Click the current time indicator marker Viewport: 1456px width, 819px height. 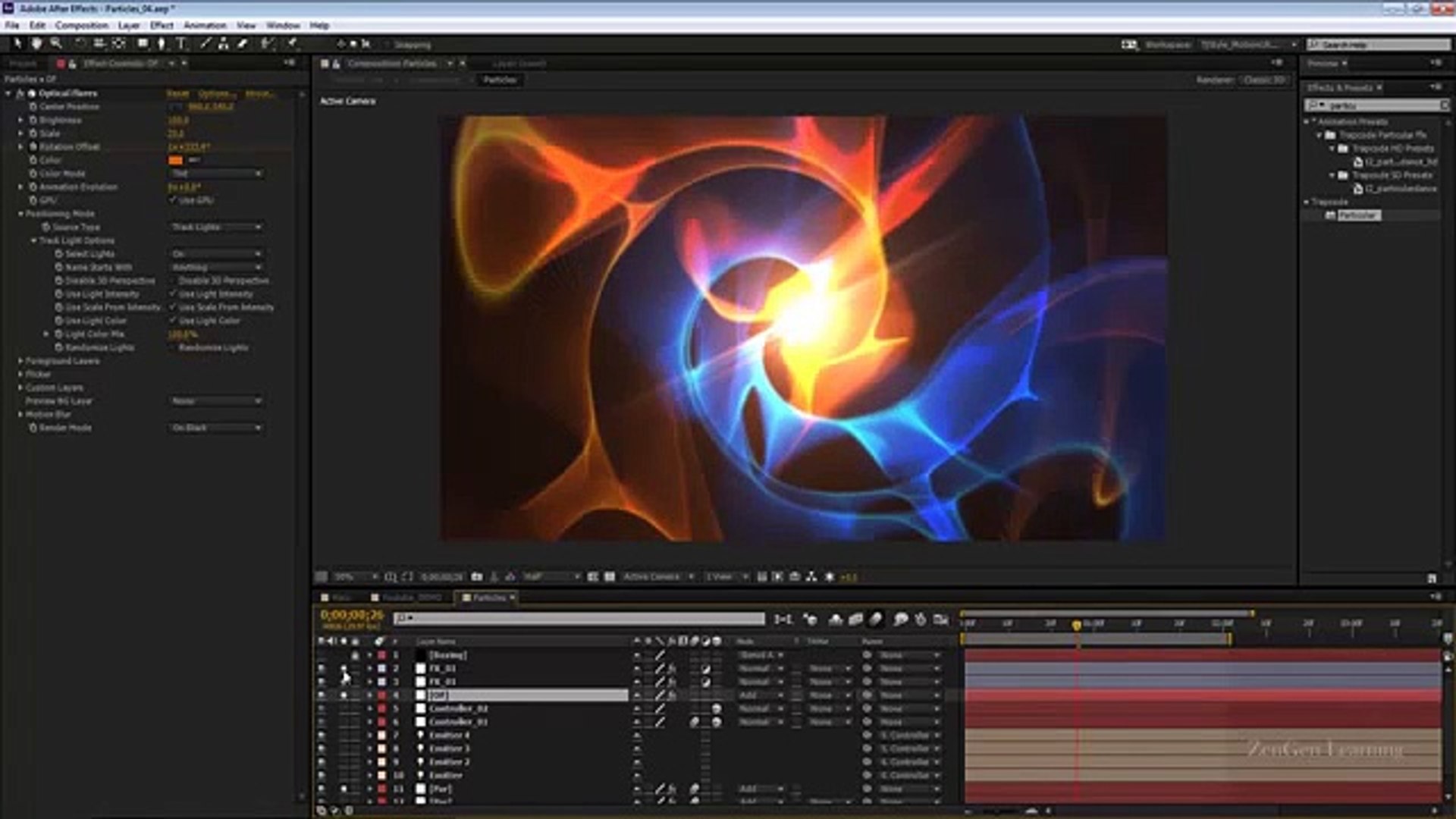1076,625
